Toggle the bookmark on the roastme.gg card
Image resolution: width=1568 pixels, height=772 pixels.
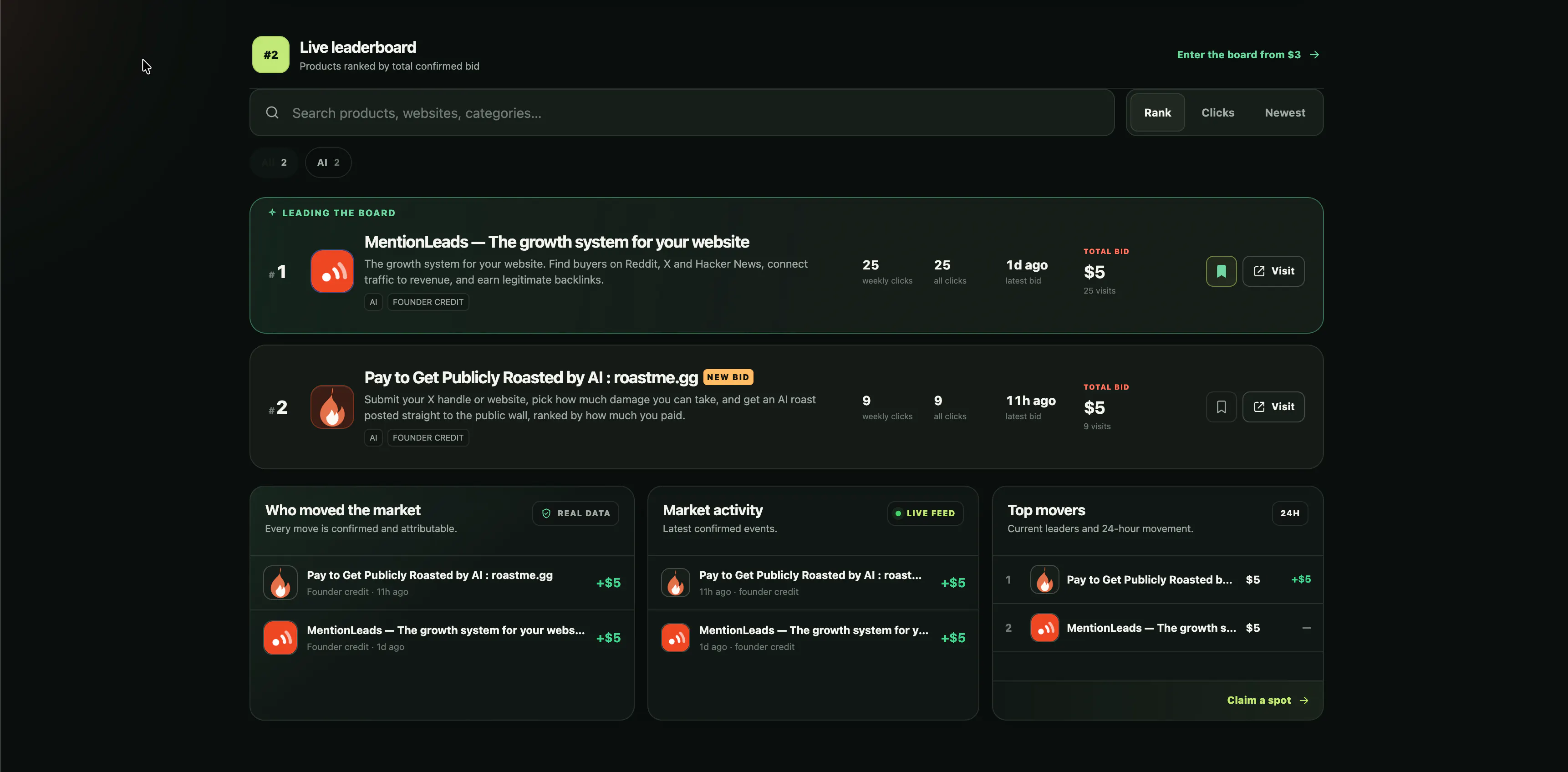click(1221, 407)
